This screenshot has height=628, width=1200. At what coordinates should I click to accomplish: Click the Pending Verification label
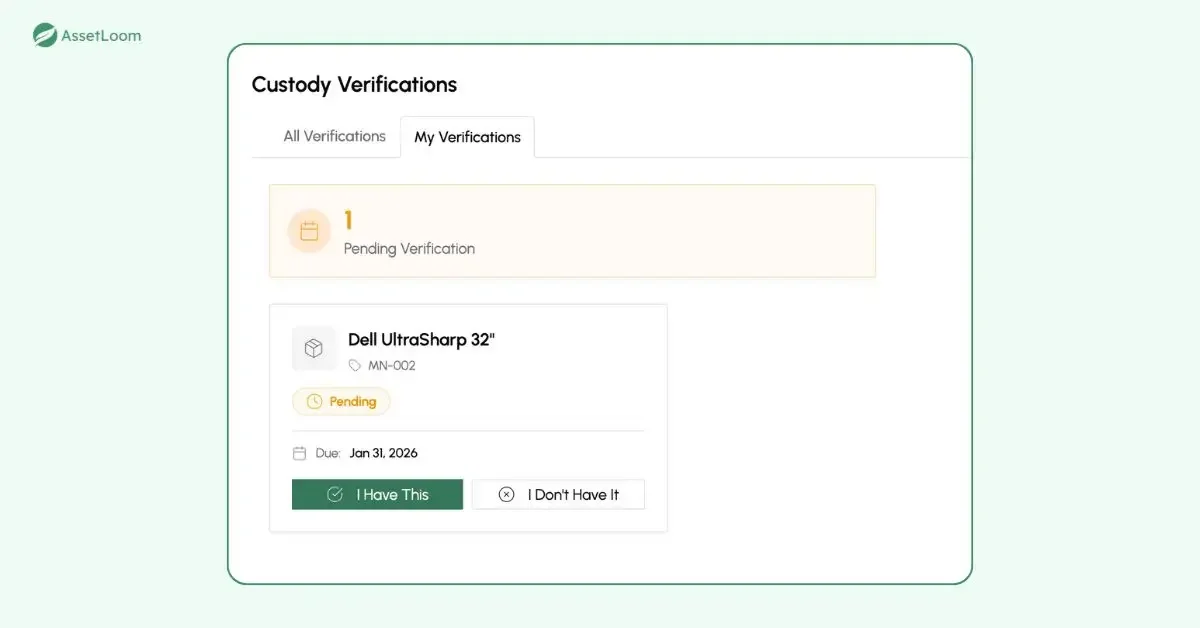(409, 248)
